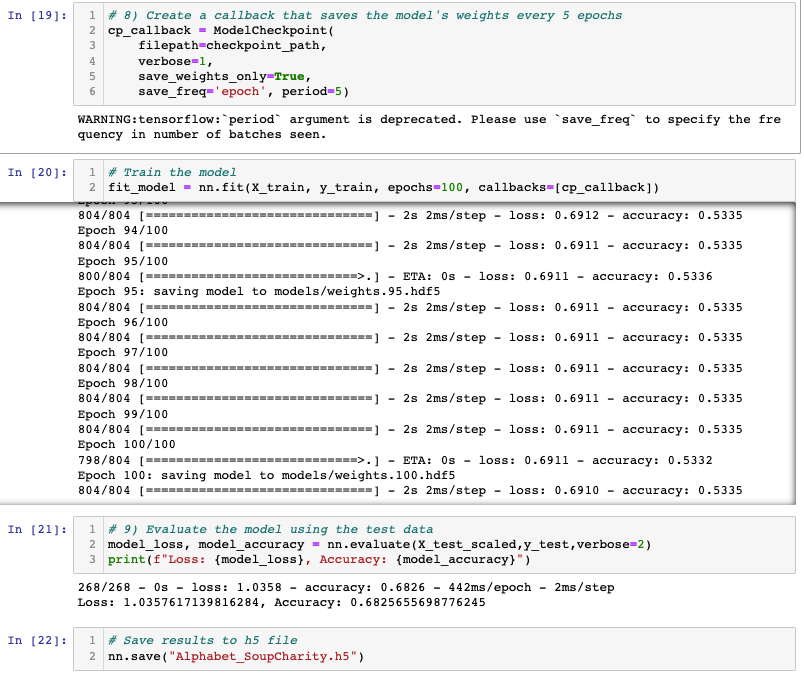Screen dimensions: 804x689
Task: Click the cp_callback = ModelCheckpoint( line
Action: (220, 31)
